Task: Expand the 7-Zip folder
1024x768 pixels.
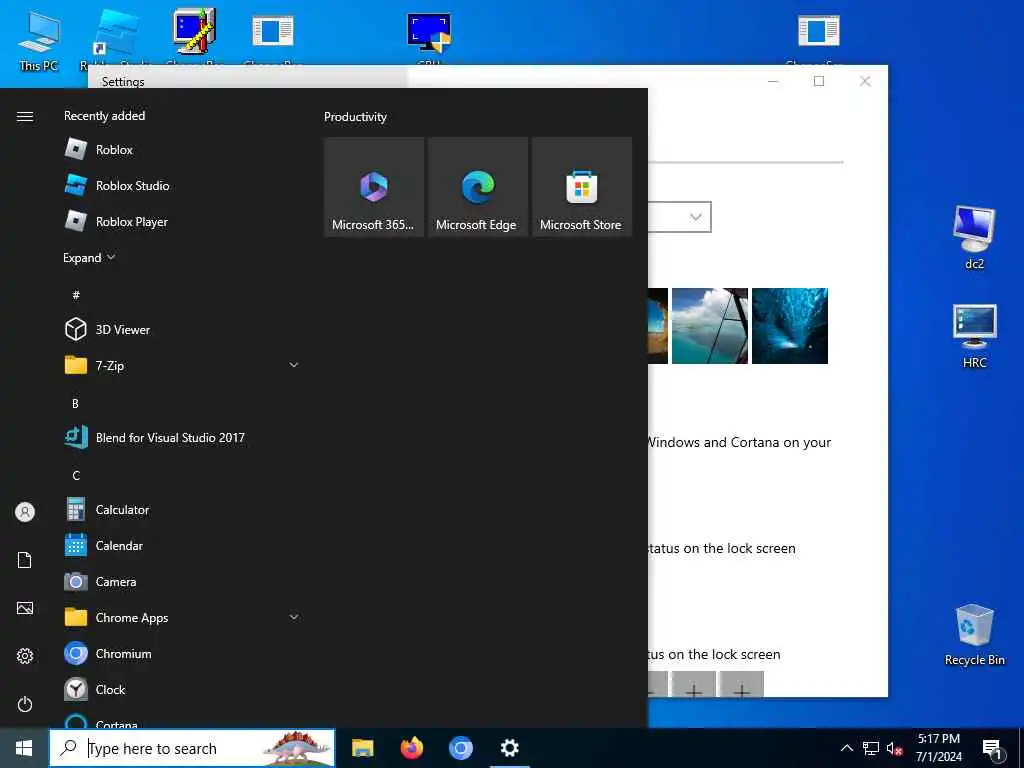Action: click(x=183, y=365)
